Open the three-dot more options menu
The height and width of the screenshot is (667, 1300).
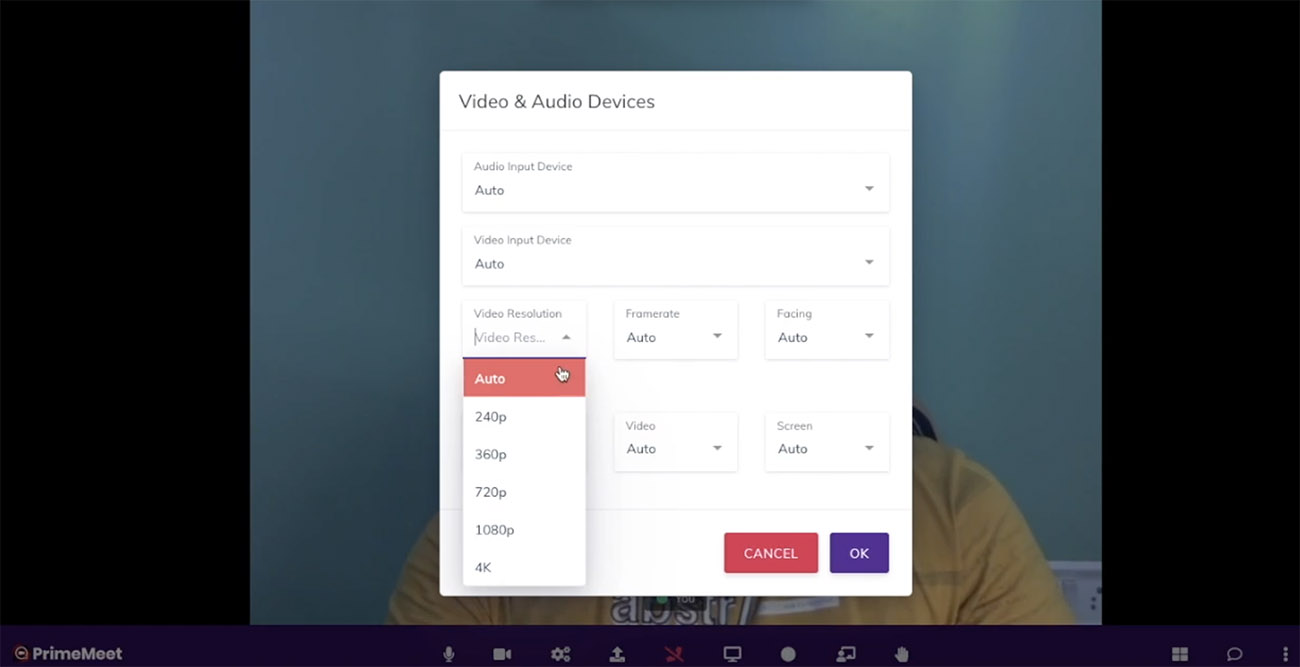pyautogui.click(x=1285, y=654)
